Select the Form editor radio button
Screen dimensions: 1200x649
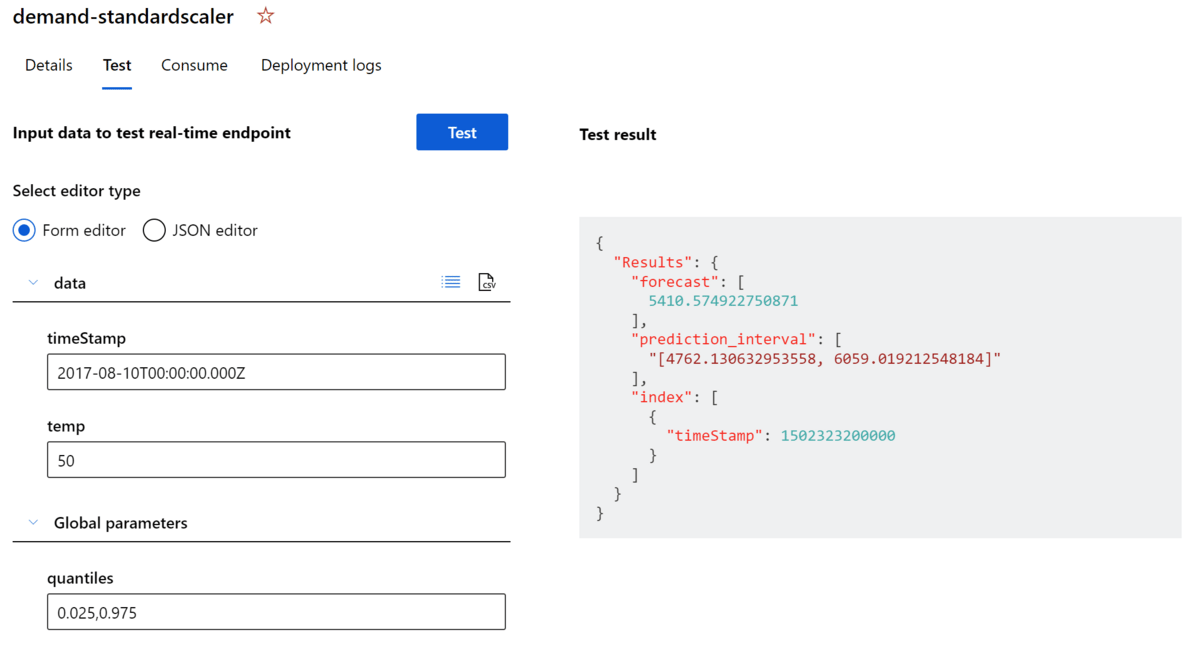coord(24,230)
